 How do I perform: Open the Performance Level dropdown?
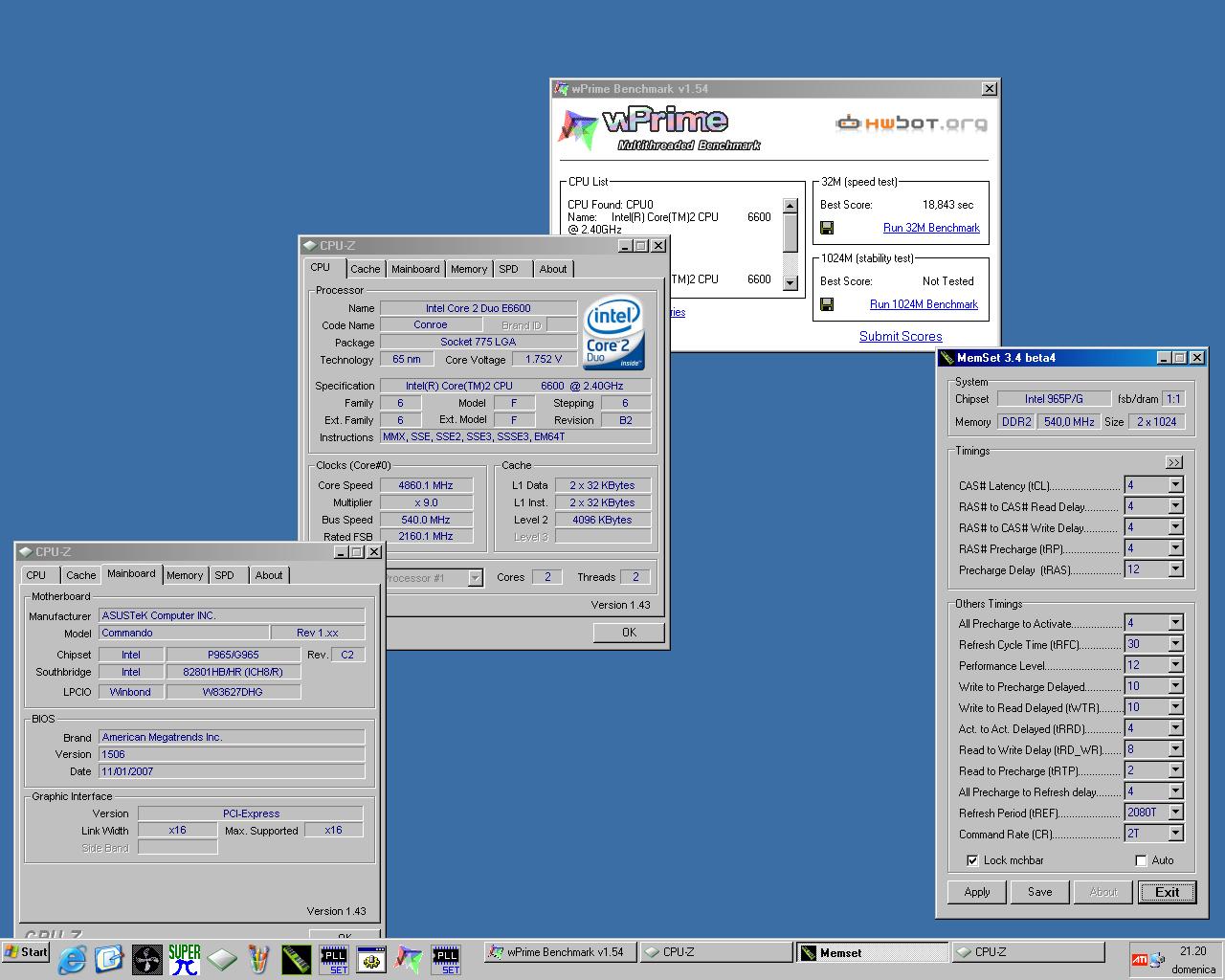[1175, 665]
